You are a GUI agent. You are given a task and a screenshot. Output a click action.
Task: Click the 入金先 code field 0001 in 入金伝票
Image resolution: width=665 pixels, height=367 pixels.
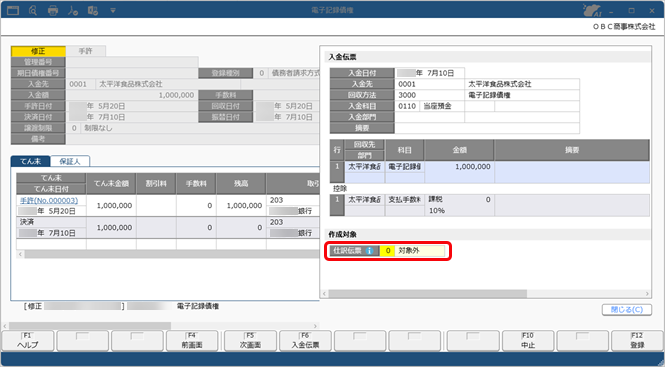[430, 84]
